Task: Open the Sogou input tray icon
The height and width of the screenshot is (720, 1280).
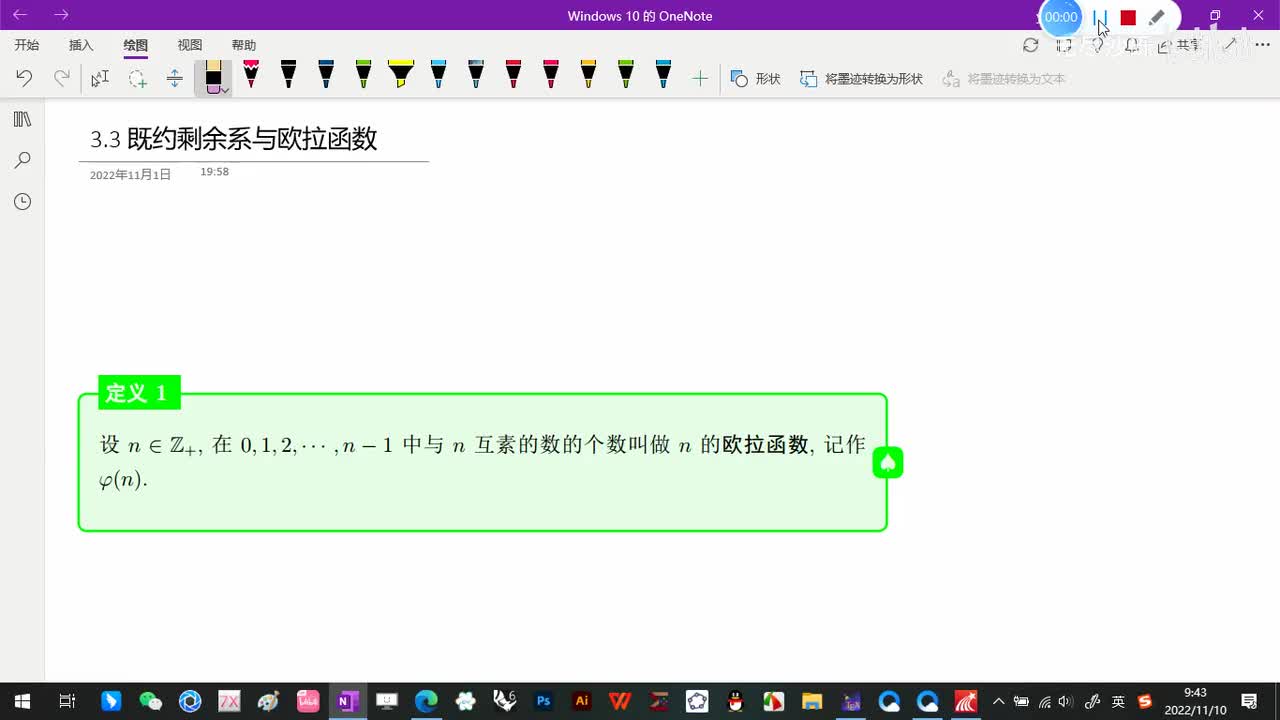Action: point(1145,701)
